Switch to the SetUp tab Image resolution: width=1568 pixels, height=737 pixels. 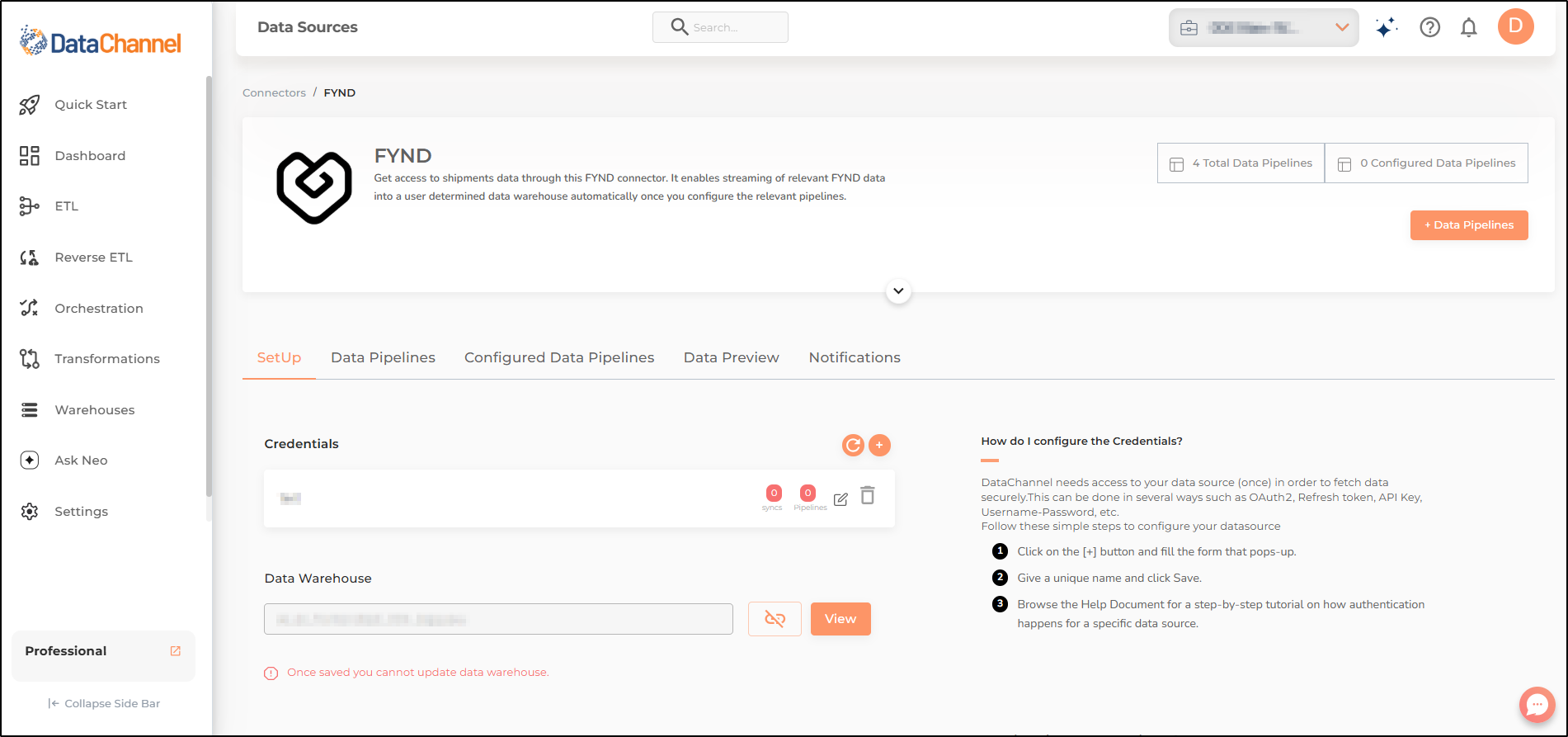(279, 358)
